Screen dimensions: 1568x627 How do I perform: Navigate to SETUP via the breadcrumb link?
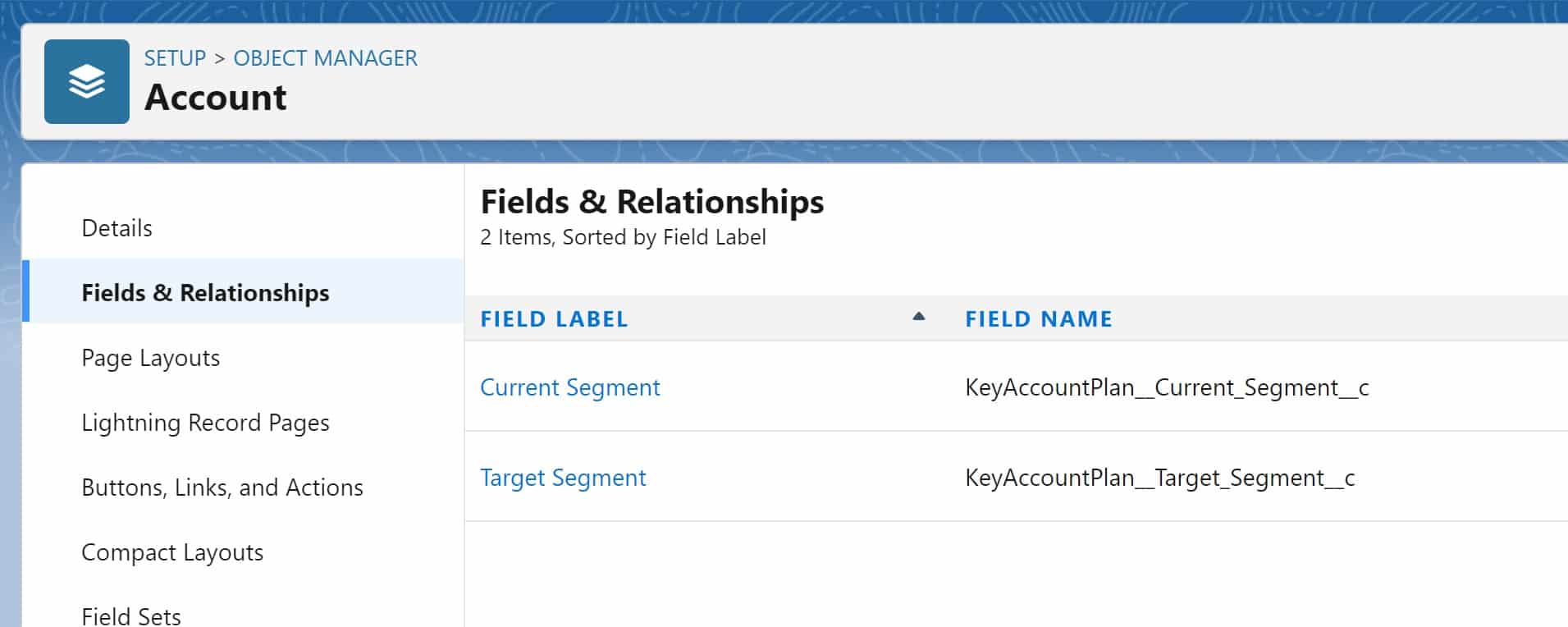[x=174, y=57]
